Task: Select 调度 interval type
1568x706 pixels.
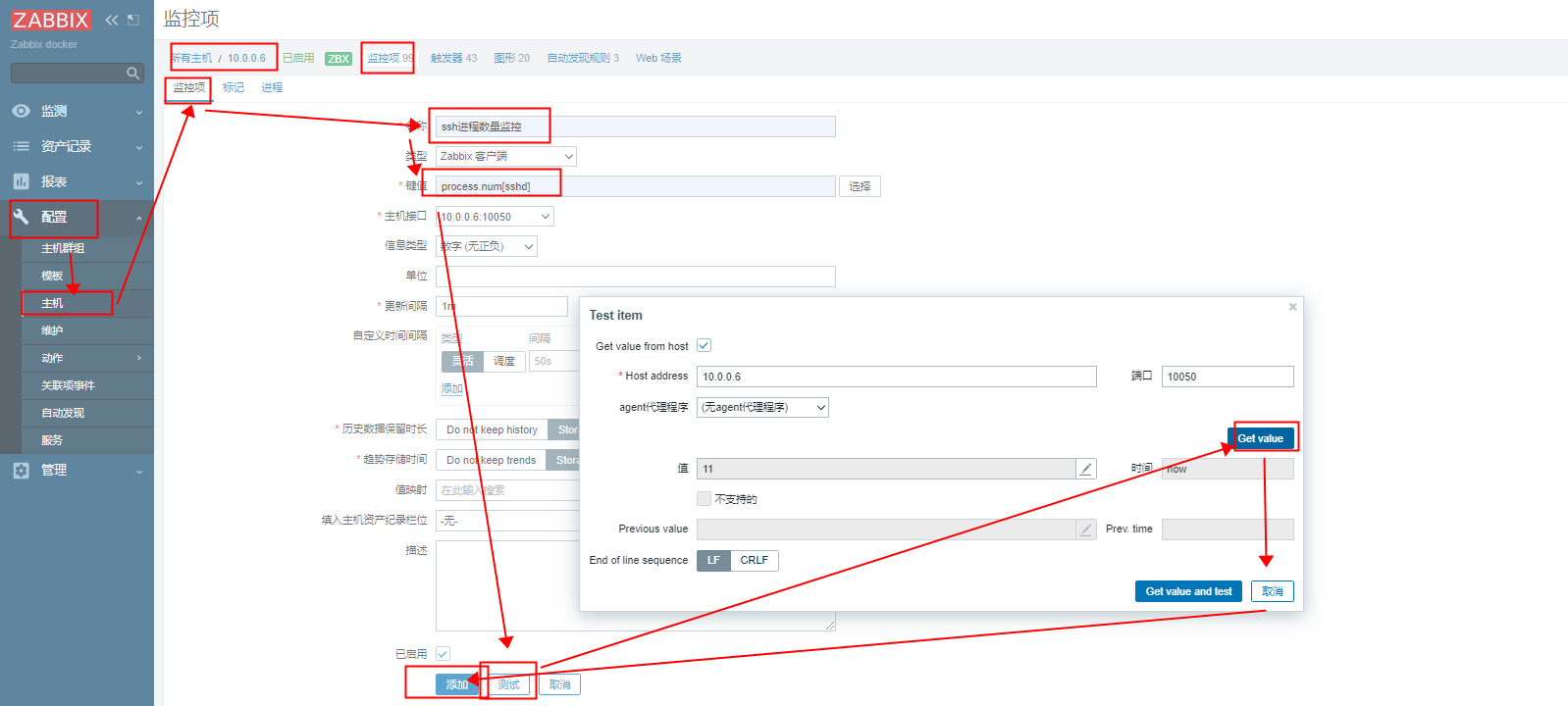Action: pos(503,361)
